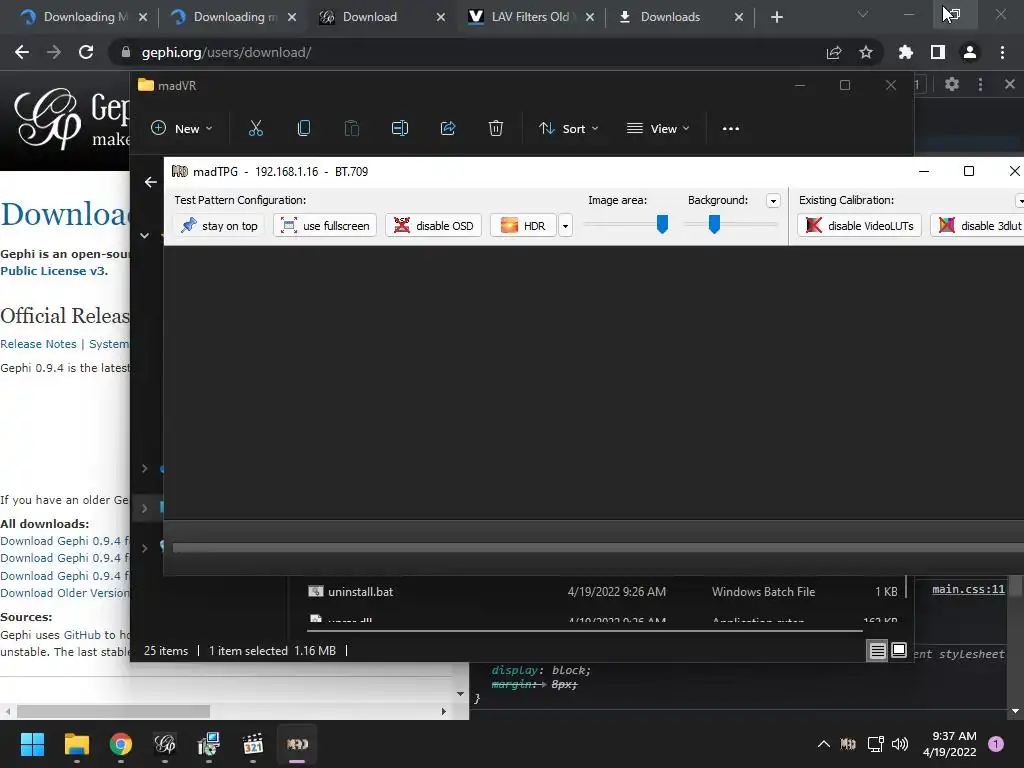Click the Explorer back arrow

[x=150, y=182]
